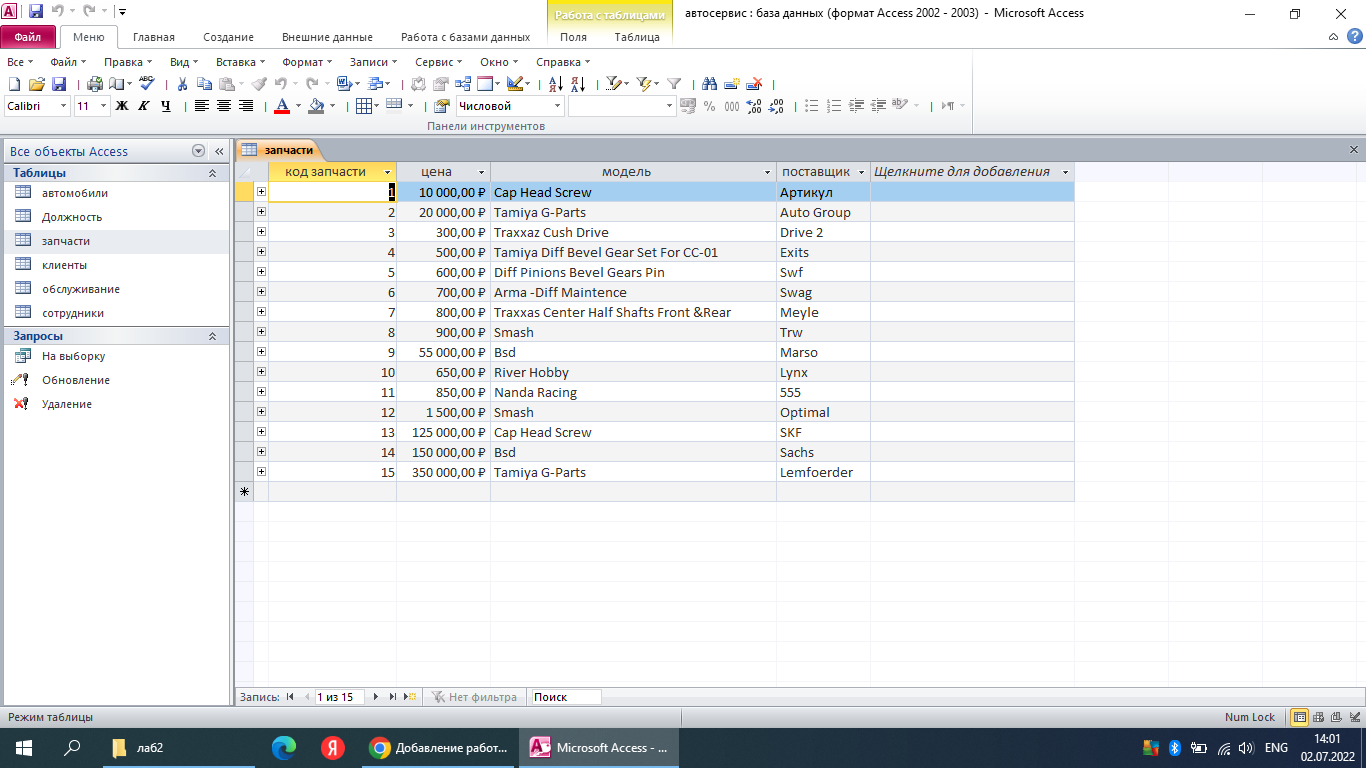
Task: Add new record toolbar icon
Action: pos(732,84)
